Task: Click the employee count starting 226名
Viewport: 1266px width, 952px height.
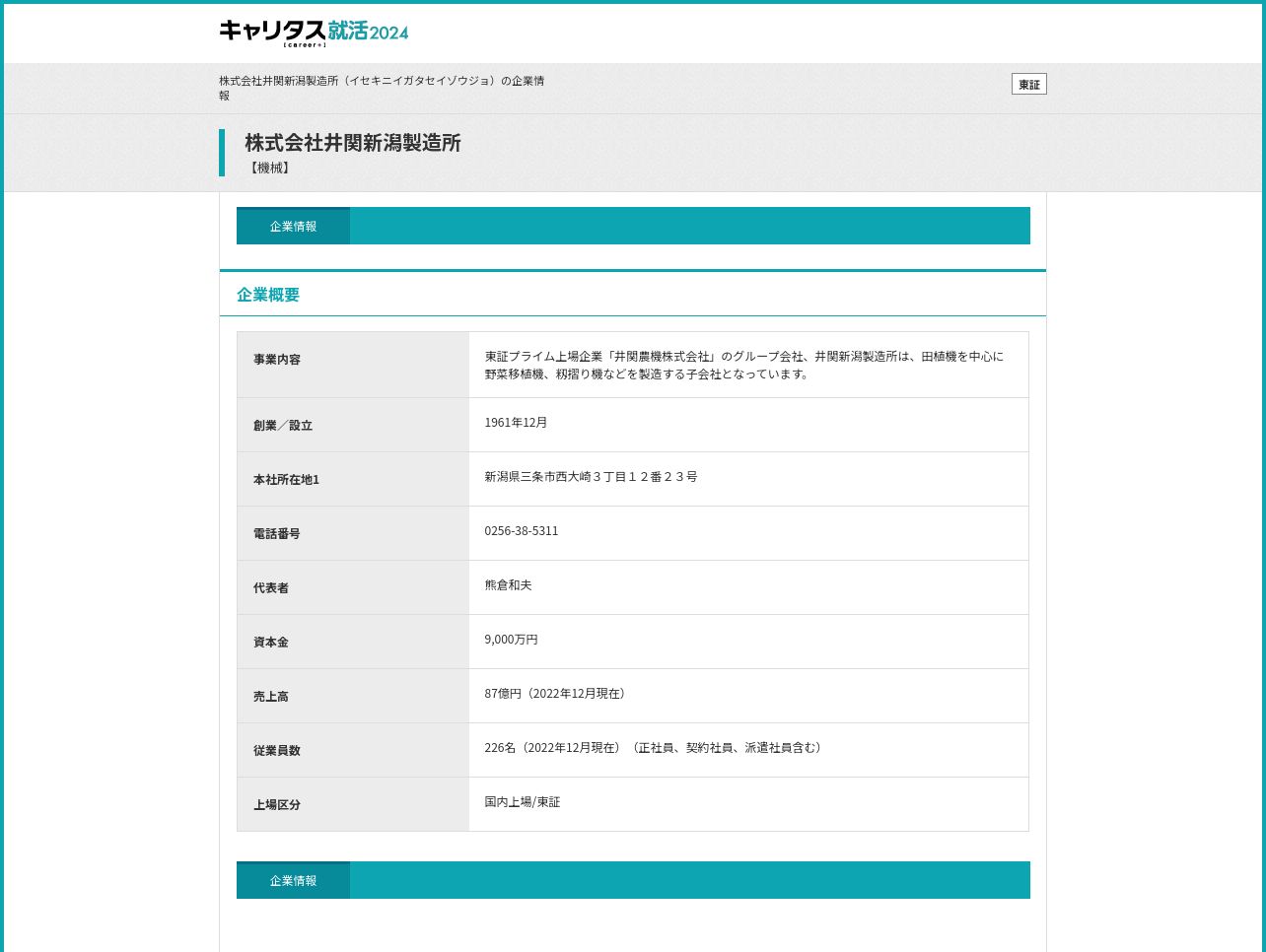Action: coord(656,748)
